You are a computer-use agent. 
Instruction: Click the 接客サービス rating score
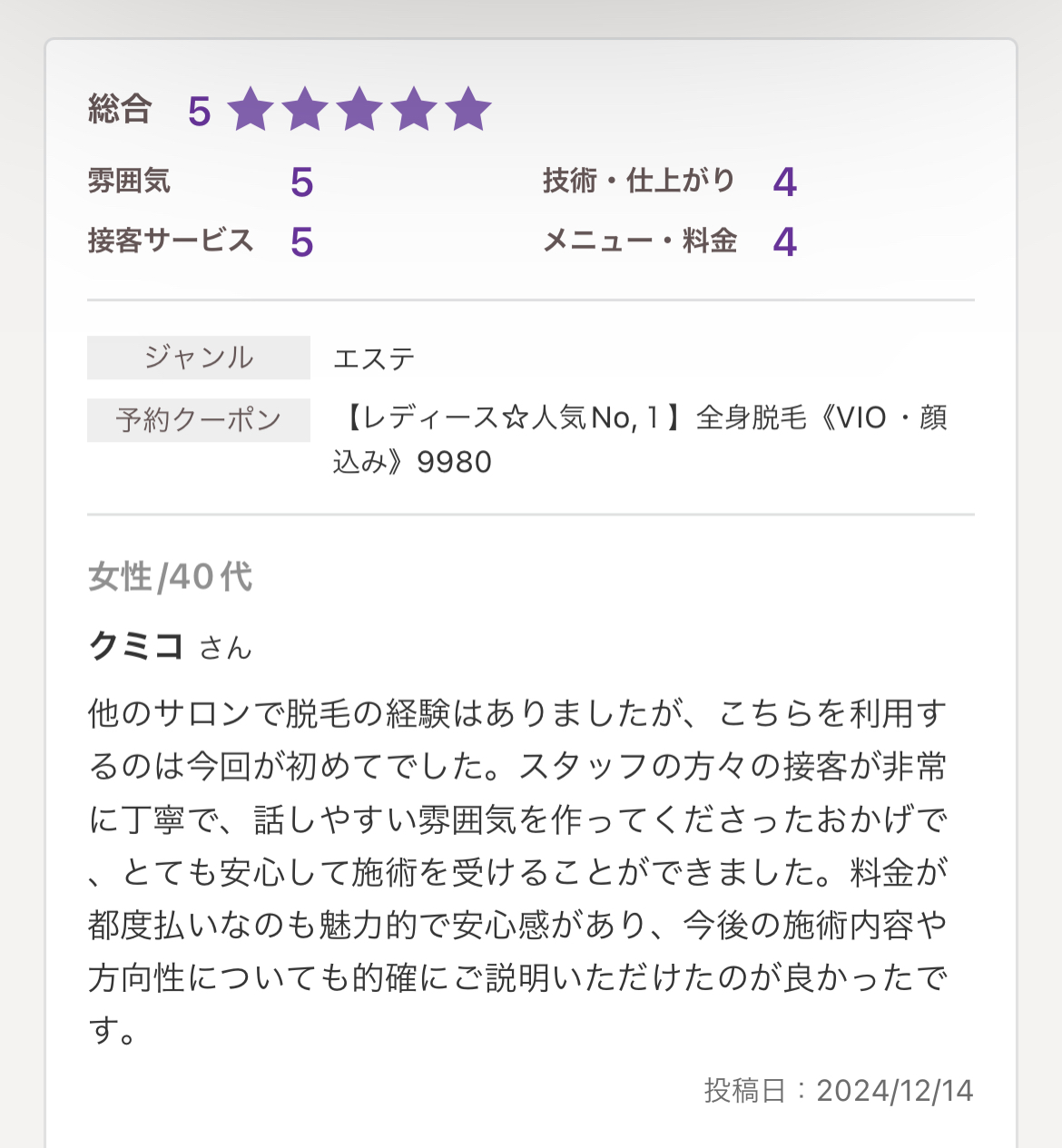tap(302, 242)
